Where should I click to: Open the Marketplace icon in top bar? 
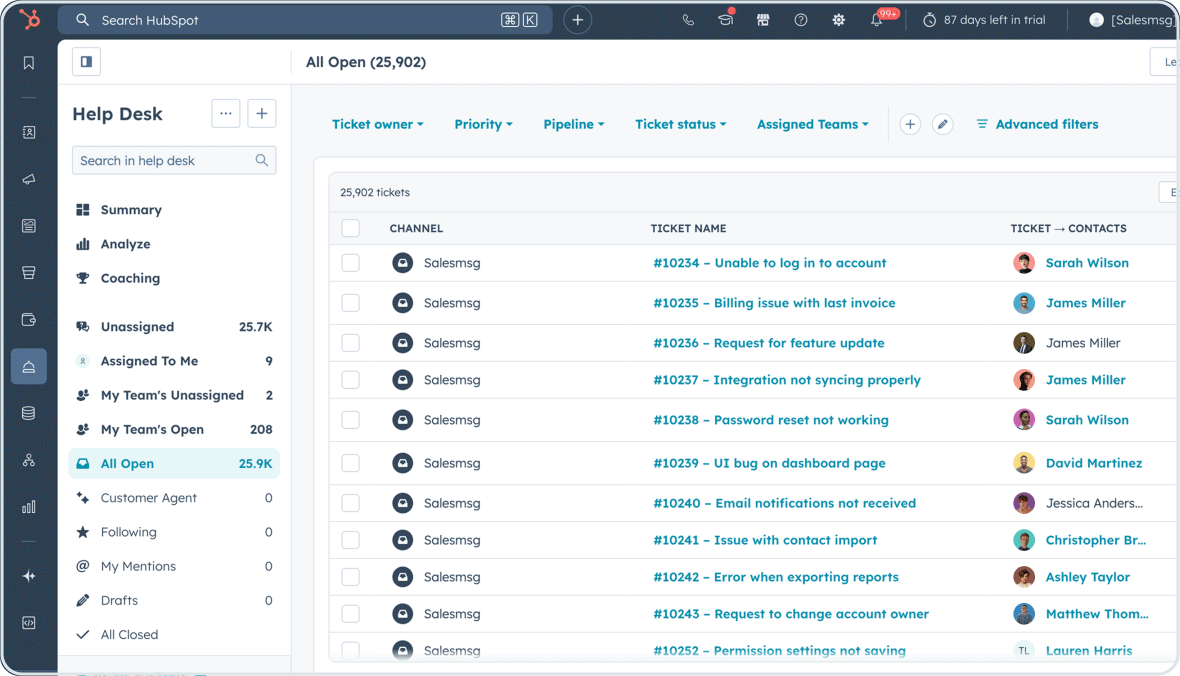tap(762, 19)
